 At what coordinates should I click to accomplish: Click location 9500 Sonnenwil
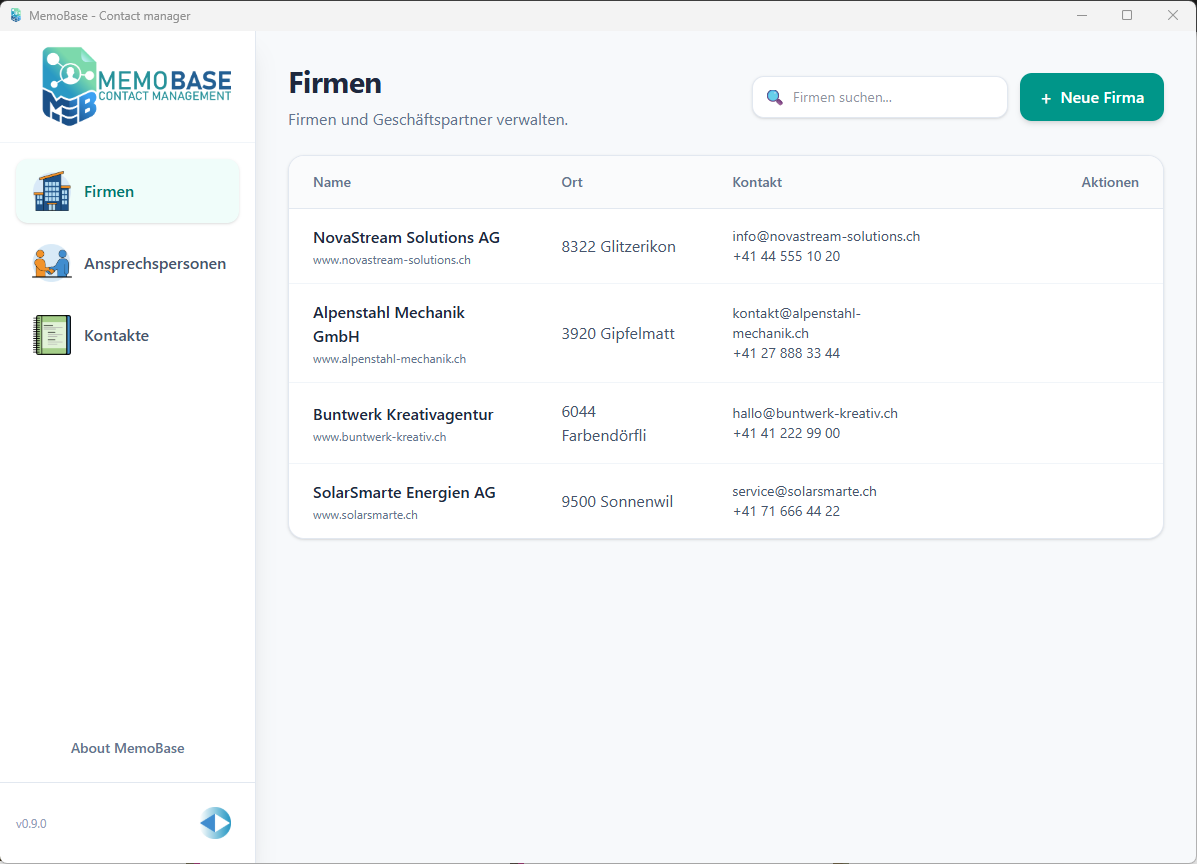[x=617, y=501]
